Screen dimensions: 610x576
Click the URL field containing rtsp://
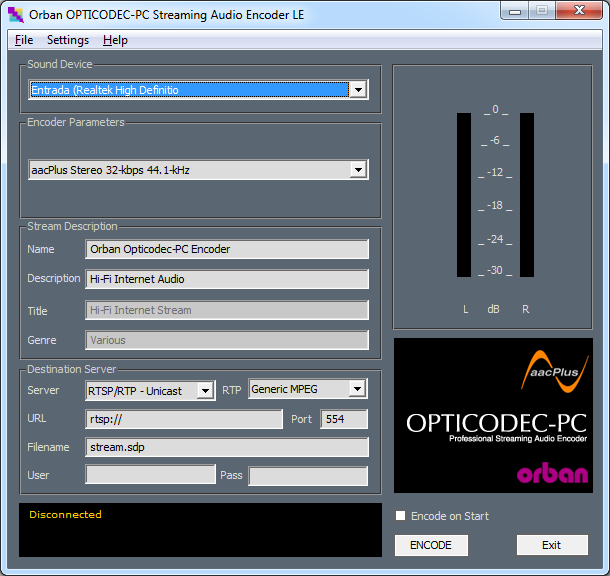coord(184,419)
